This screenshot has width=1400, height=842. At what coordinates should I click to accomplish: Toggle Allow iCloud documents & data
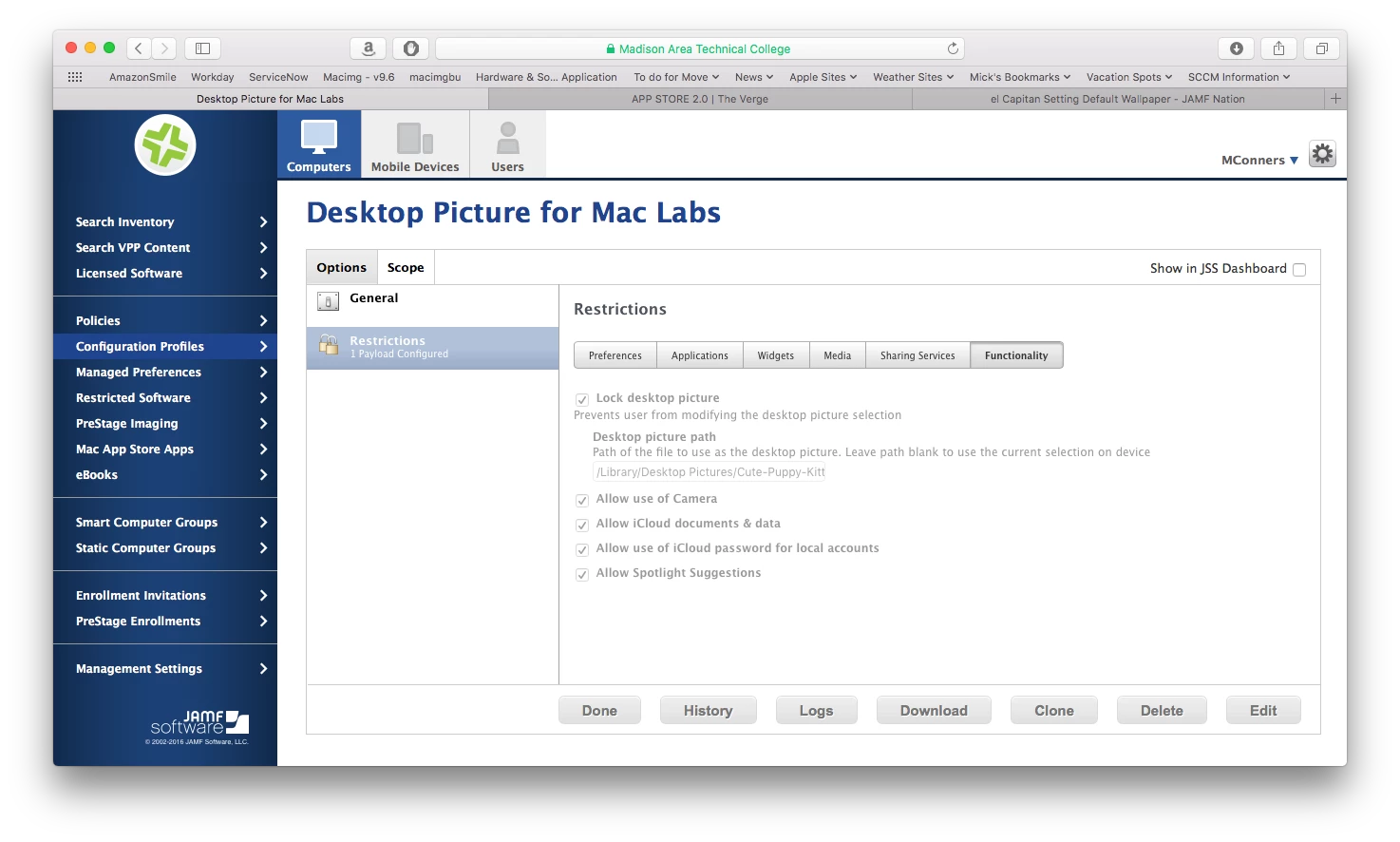point(582,525)
